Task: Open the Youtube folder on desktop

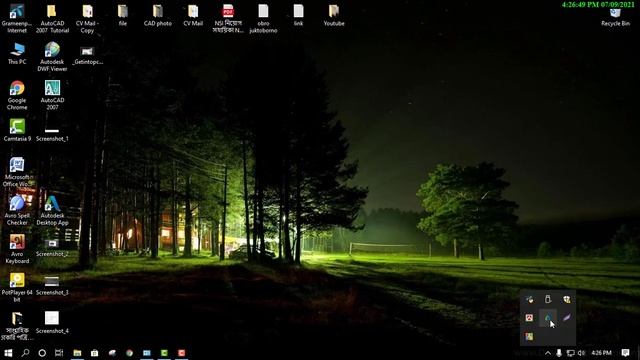Action: pos(334,15)
